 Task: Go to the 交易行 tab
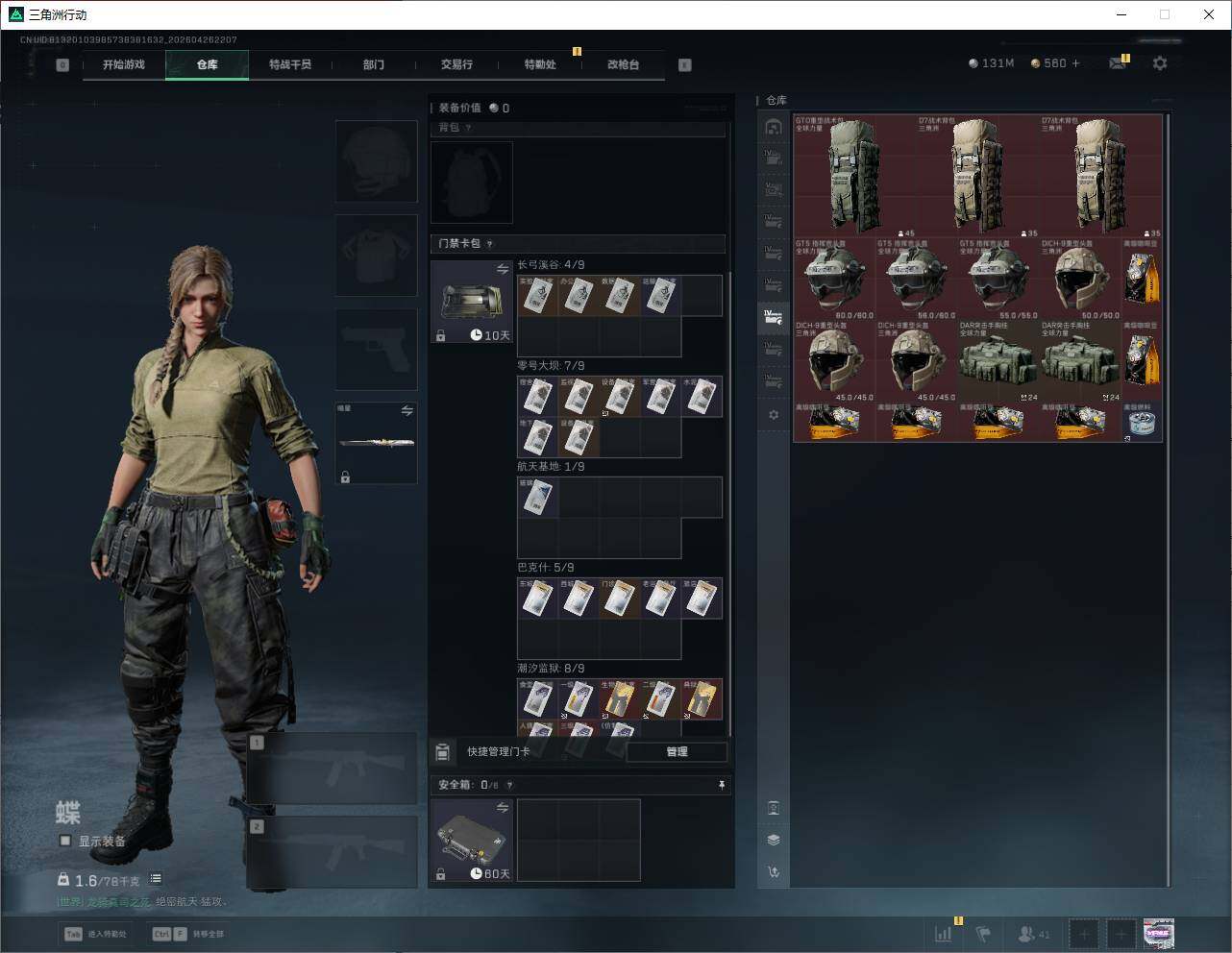point(456,64)
